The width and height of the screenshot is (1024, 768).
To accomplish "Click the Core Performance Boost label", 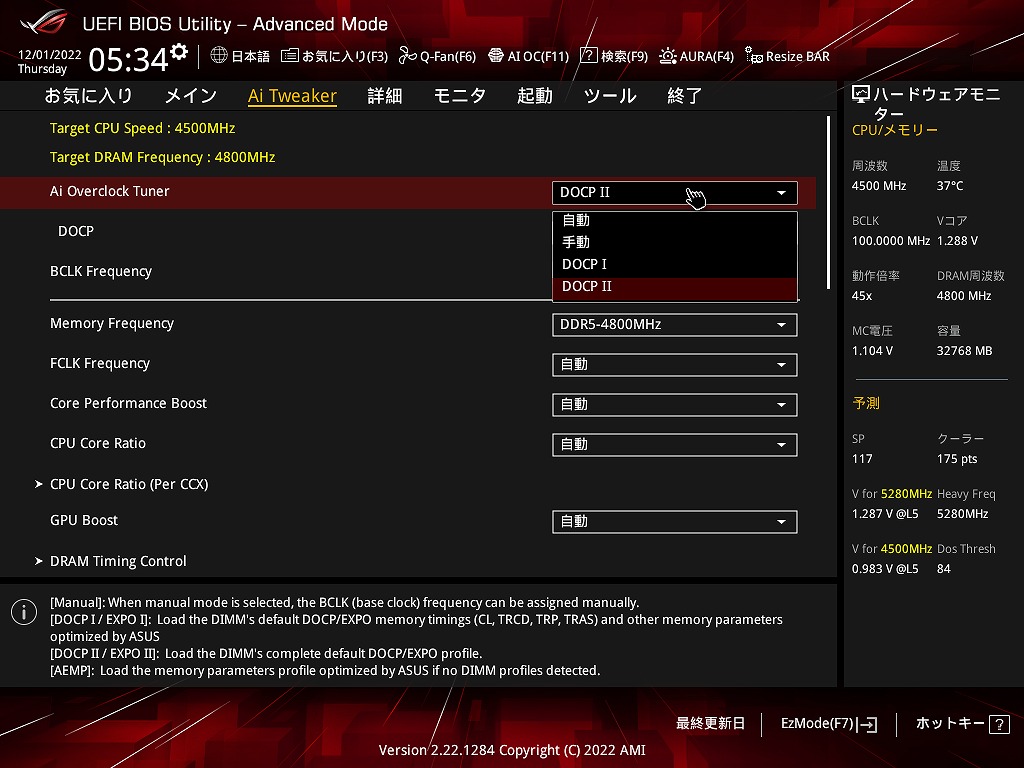I will (x=128, y=403).
